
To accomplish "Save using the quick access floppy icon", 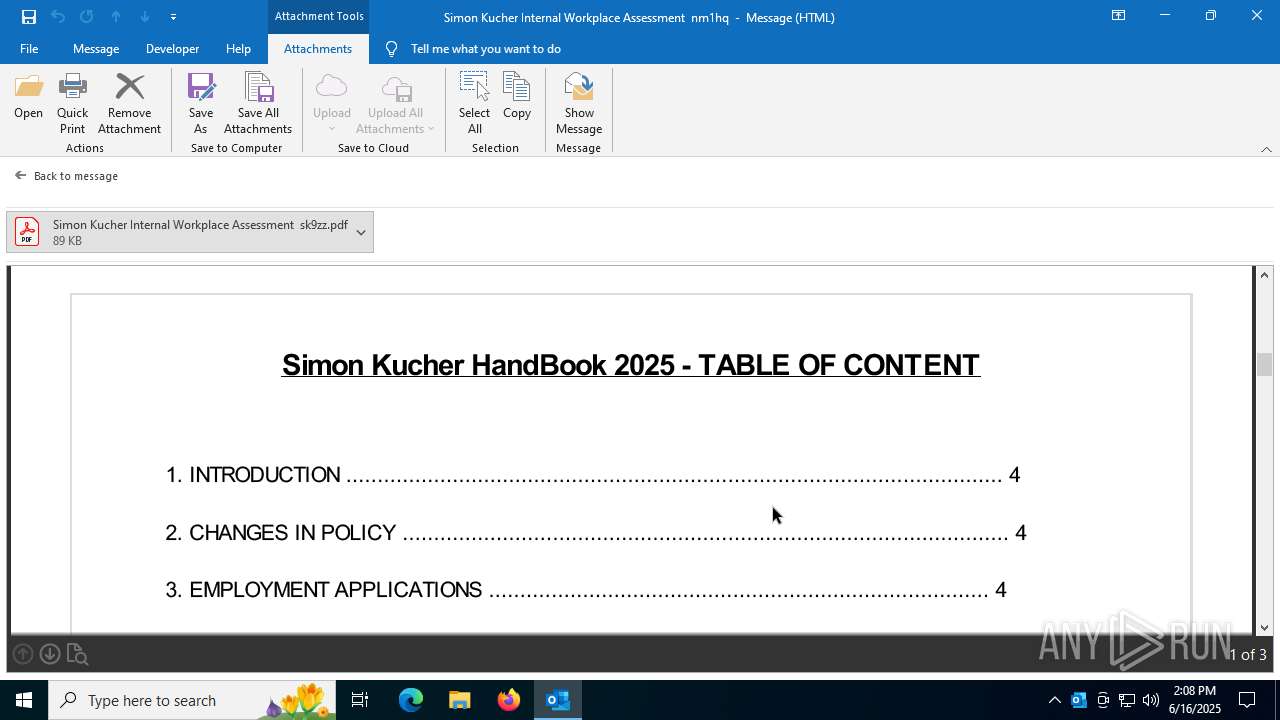I will (x=29, y=17).
